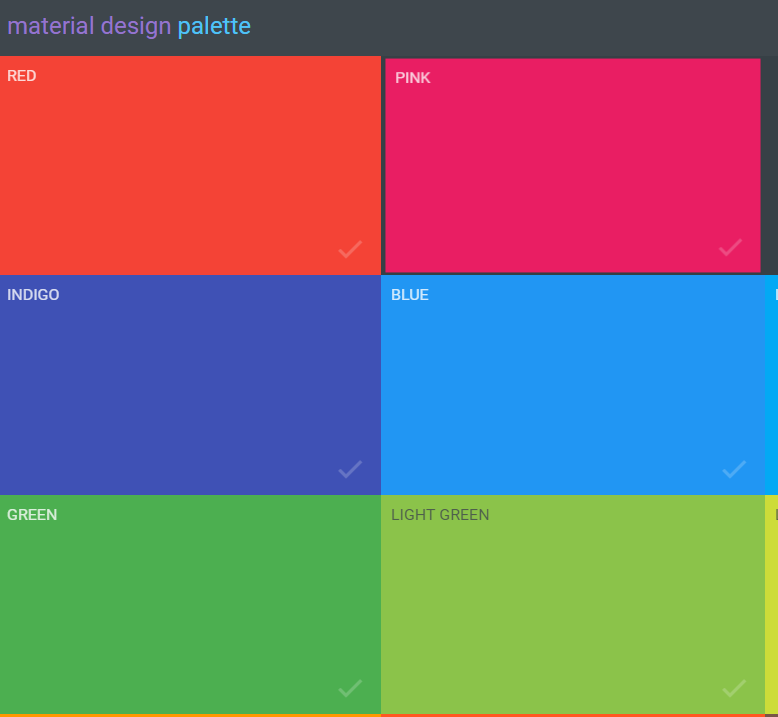
Task: Pick the partially visible light blue swatch
Action: 772,385
